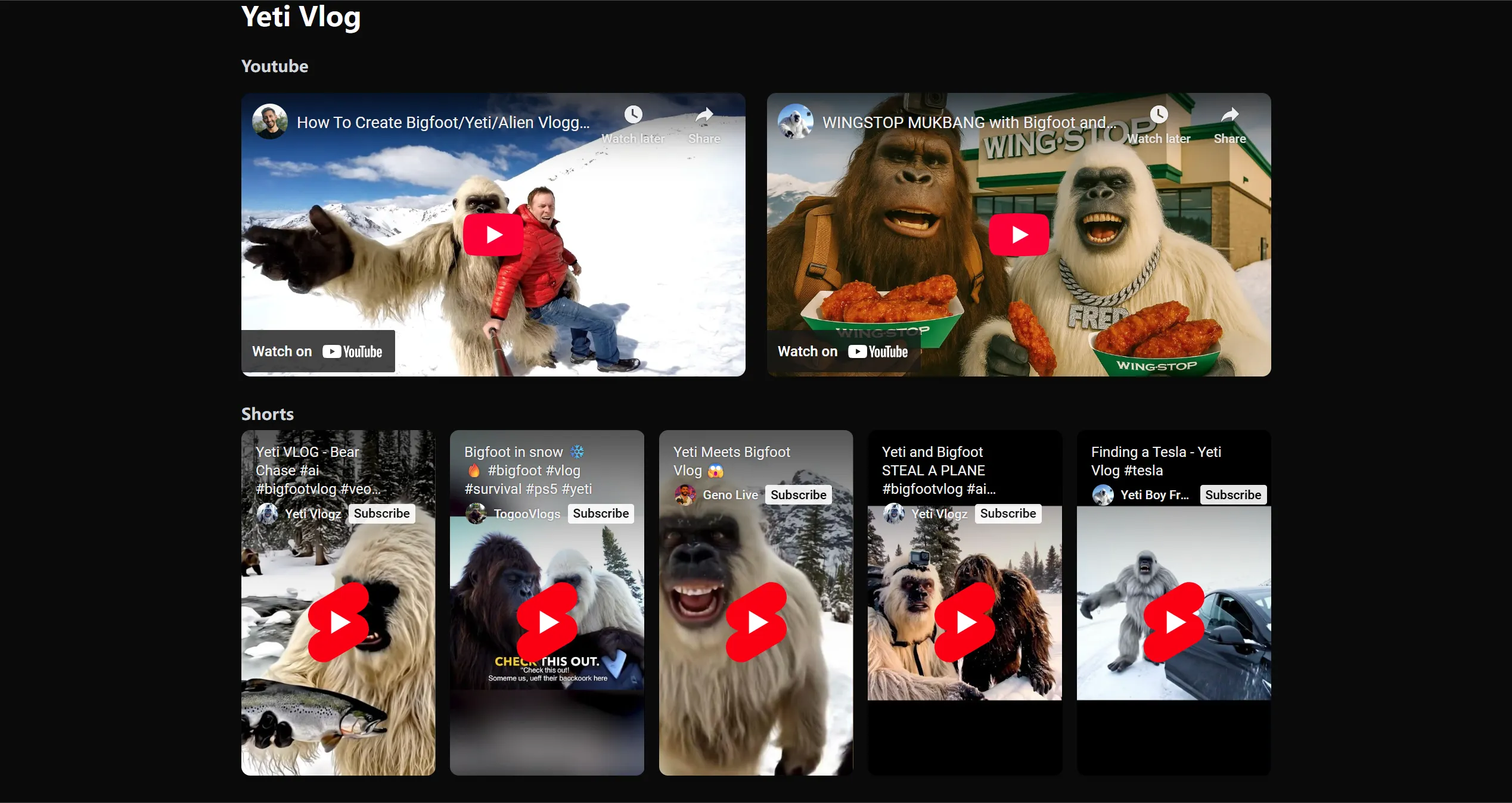Play Finding a Tesla short
Viewport: 1512px width, 803px height.
tap(1174, 622)
